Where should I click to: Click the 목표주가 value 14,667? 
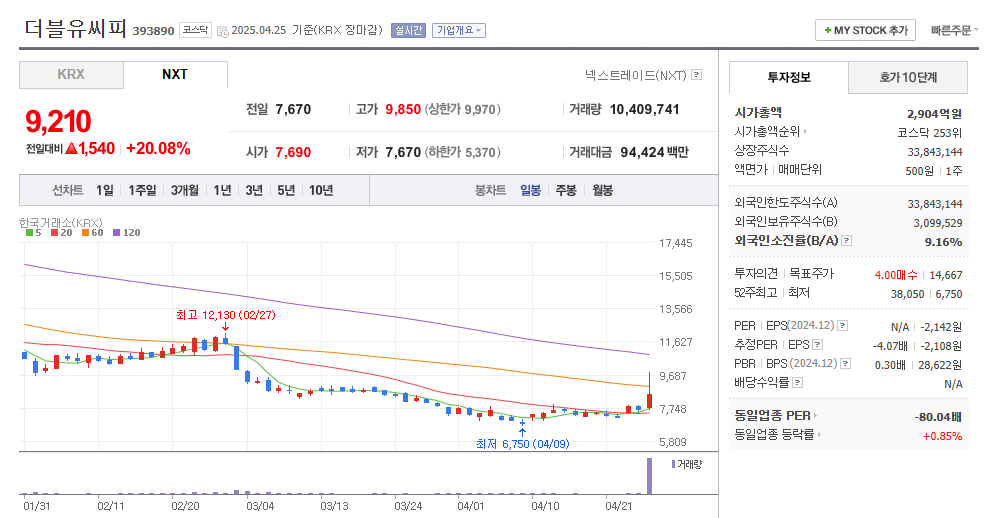(x=945, y=275)
